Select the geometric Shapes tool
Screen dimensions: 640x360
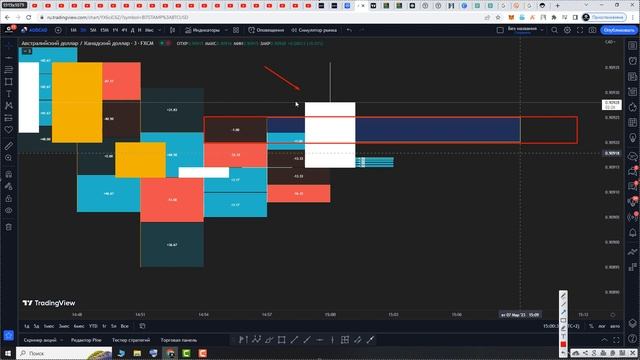[9, 82]
